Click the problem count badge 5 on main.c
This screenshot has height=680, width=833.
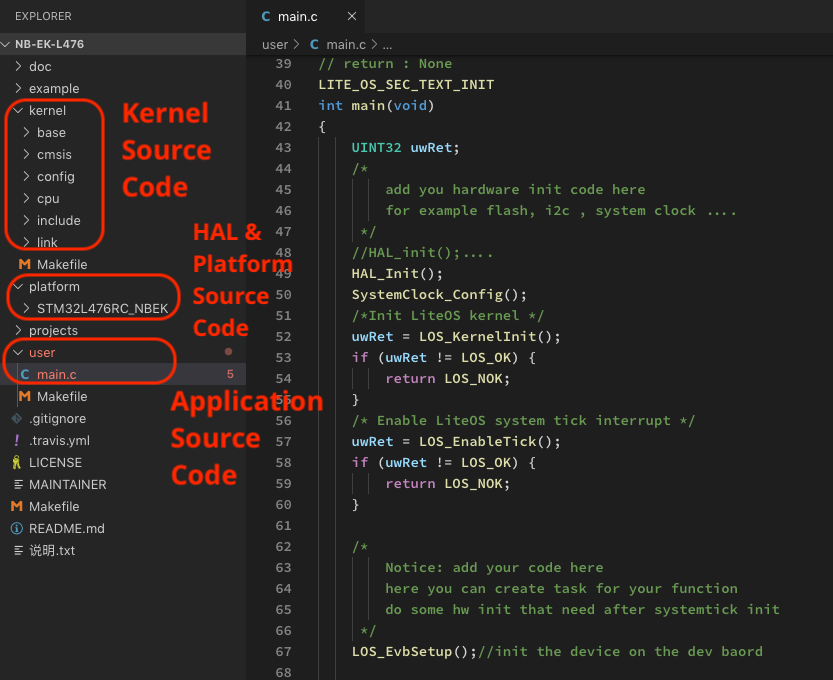pos(230,374)
